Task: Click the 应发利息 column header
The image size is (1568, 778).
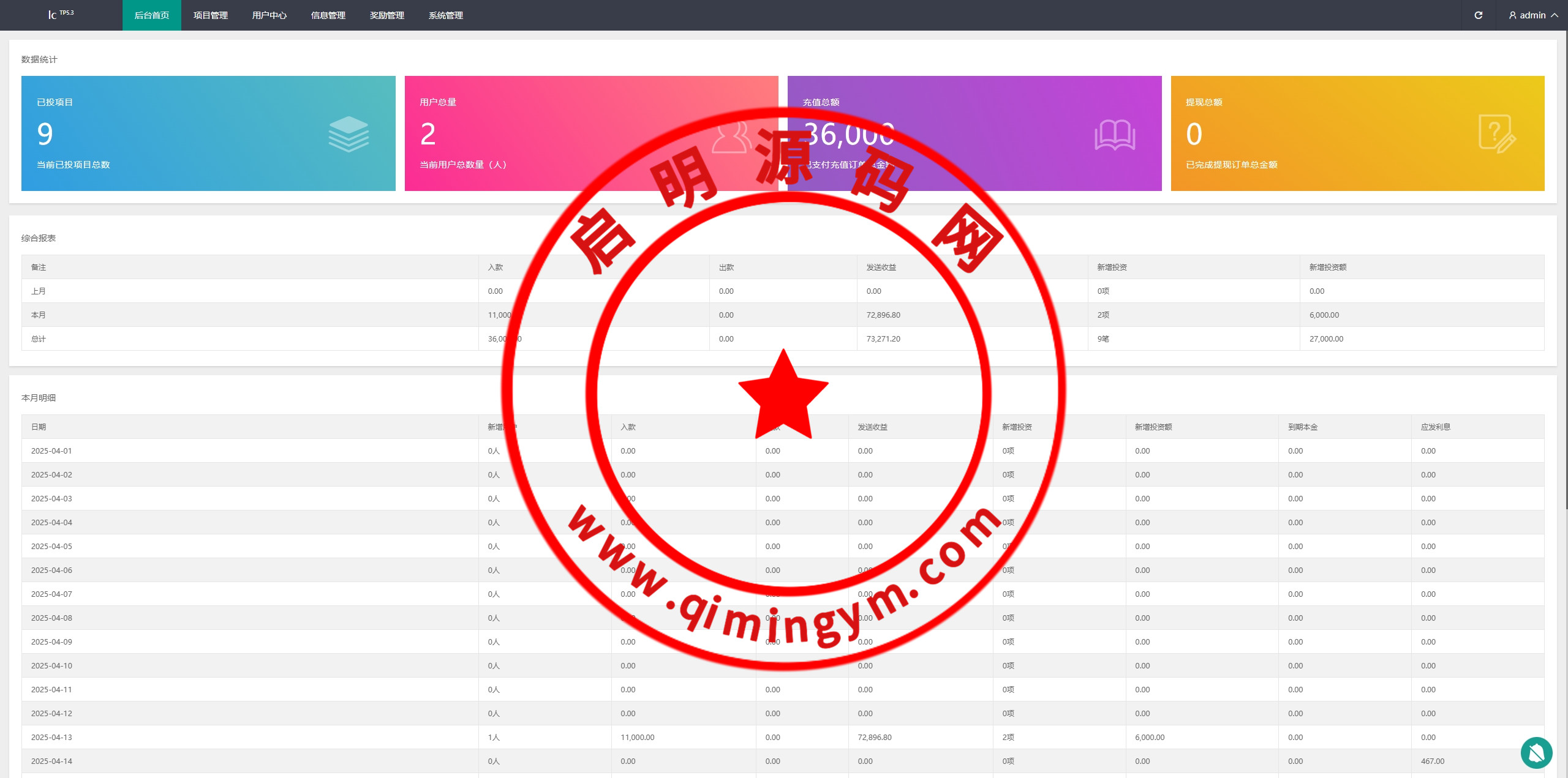Action: tap(1435, 427)
